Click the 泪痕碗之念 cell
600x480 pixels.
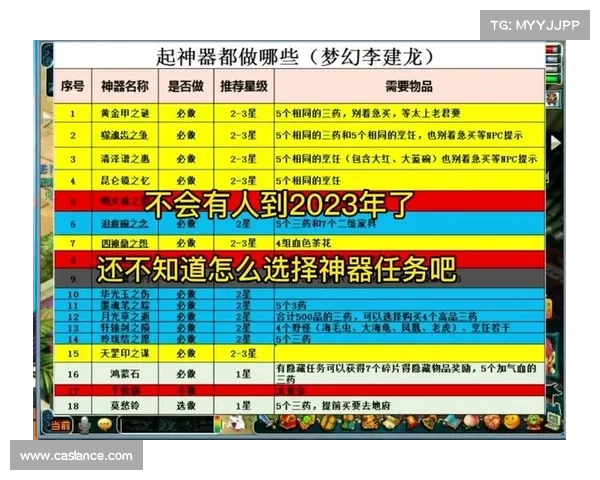125,224
